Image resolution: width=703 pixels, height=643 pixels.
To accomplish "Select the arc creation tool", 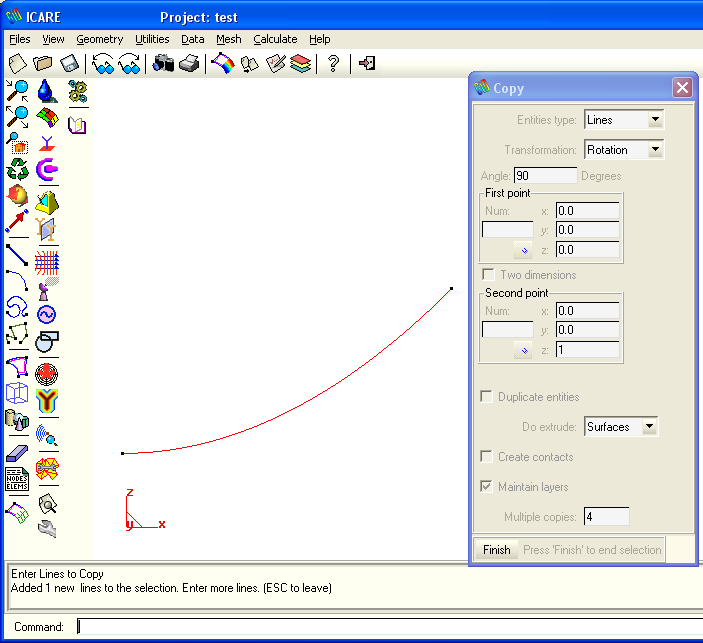I will [x=17, y=280].
